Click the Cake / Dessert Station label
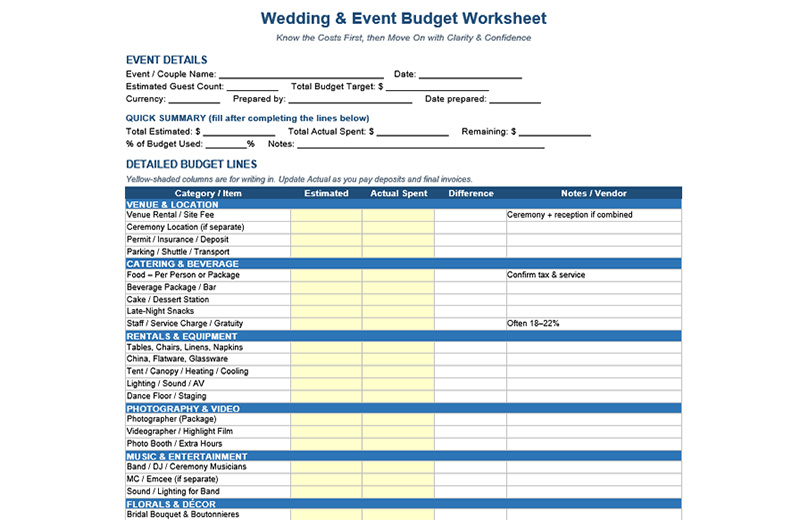This screenshot has width=800, height=520. coord(167,300)
